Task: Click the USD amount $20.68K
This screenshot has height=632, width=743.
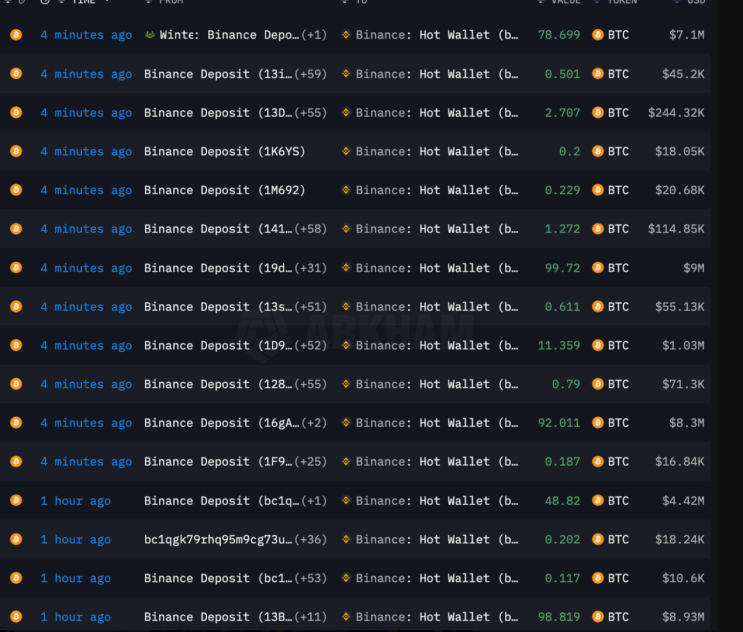Action: 680,190
